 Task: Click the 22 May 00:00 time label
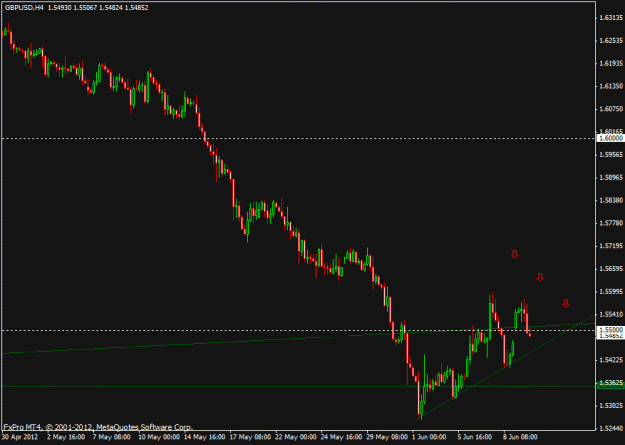pos(296,437)
